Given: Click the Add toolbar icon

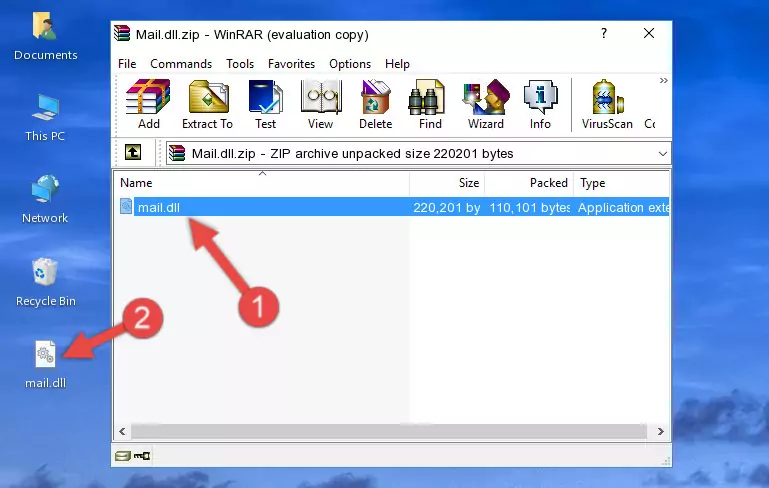Looking at the screenshot, I should coord(148,104).
